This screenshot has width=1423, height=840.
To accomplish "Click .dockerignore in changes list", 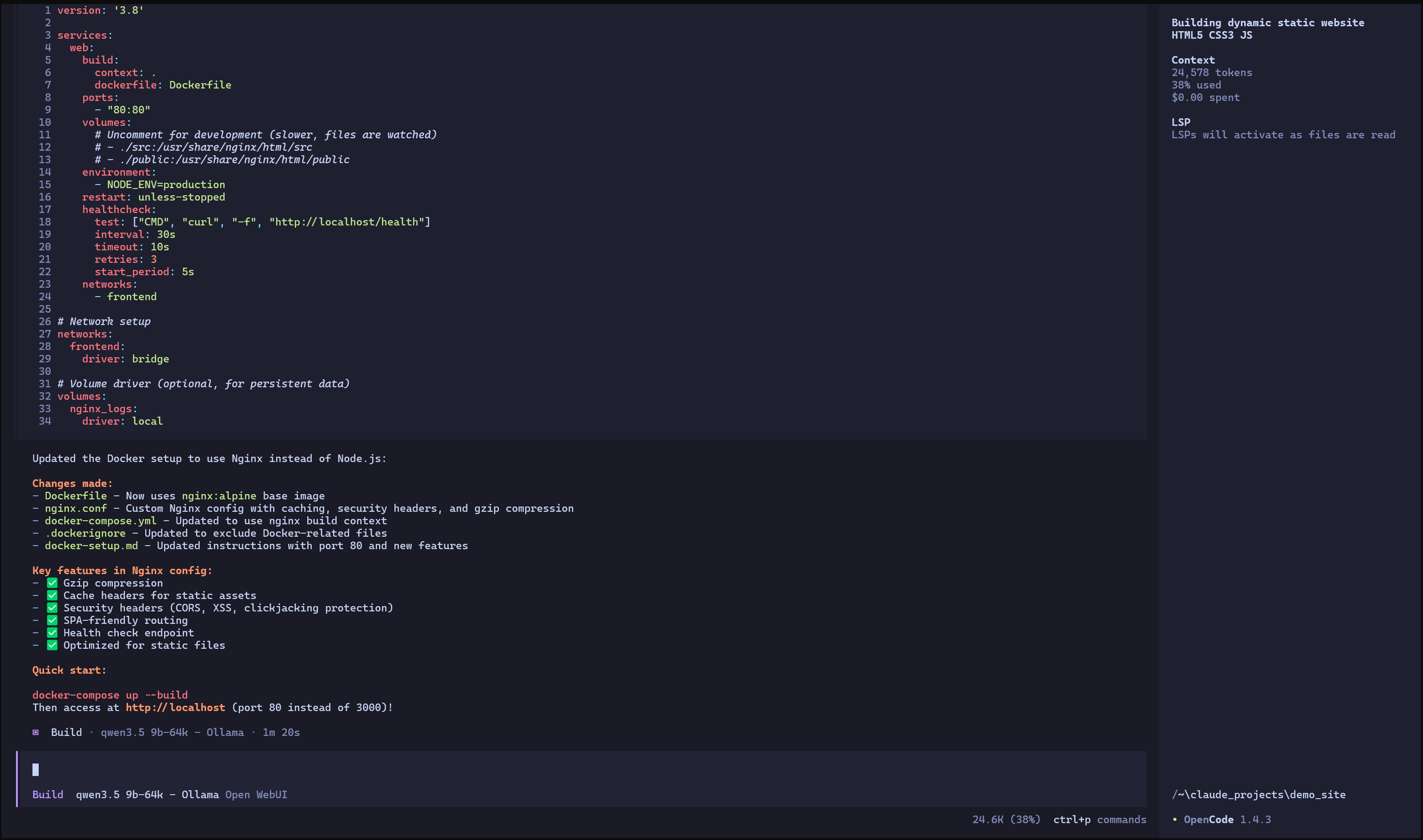I will (x=85, y=533).
